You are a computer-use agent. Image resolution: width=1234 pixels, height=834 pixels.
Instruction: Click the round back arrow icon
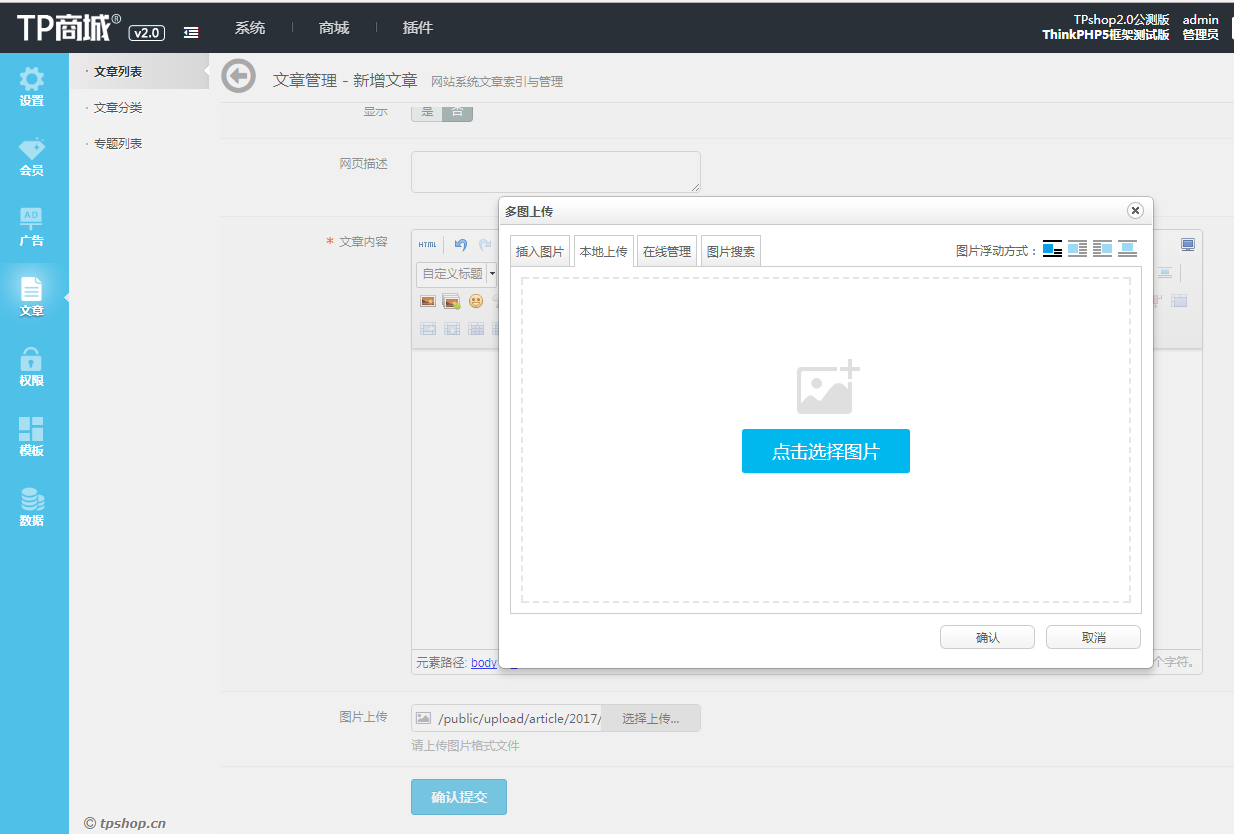coord(238,76)
